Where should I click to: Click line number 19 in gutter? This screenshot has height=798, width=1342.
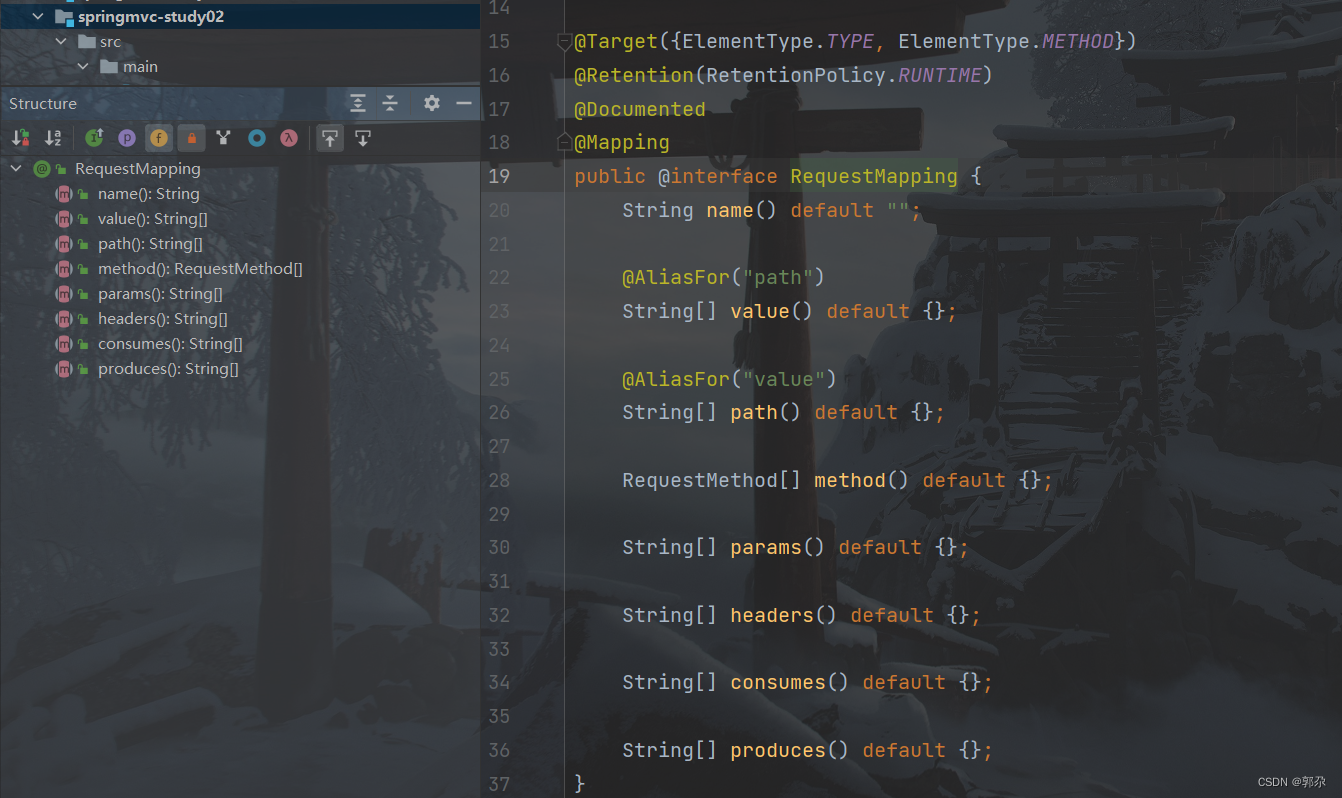498,176
